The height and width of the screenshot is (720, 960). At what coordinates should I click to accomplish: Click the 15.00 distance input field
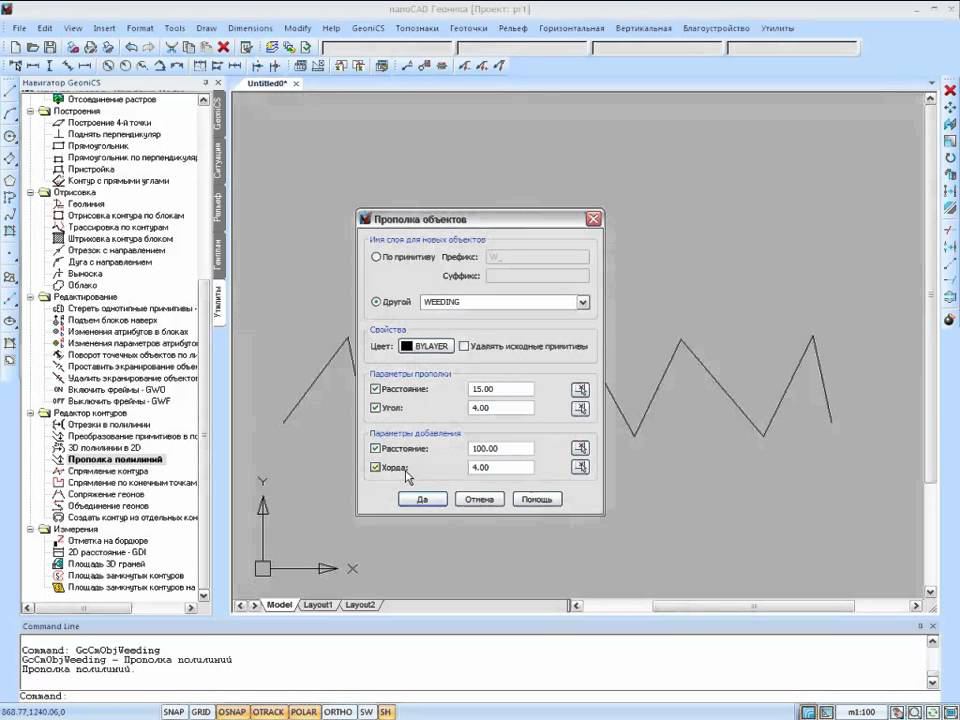coord(500,389)
